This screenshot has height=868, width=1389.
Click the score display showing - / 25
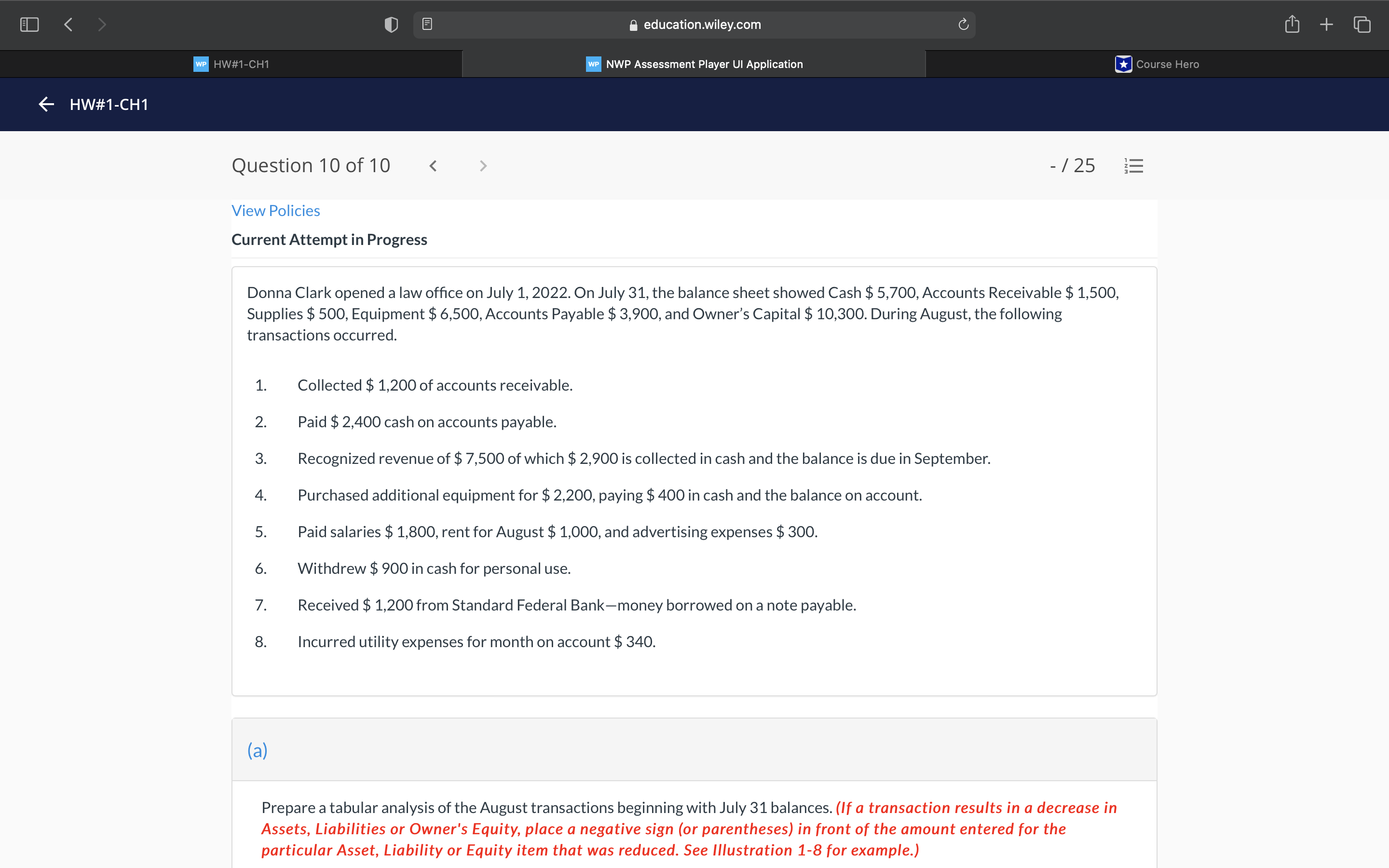pyautogui.click(x=1072, y=165)
